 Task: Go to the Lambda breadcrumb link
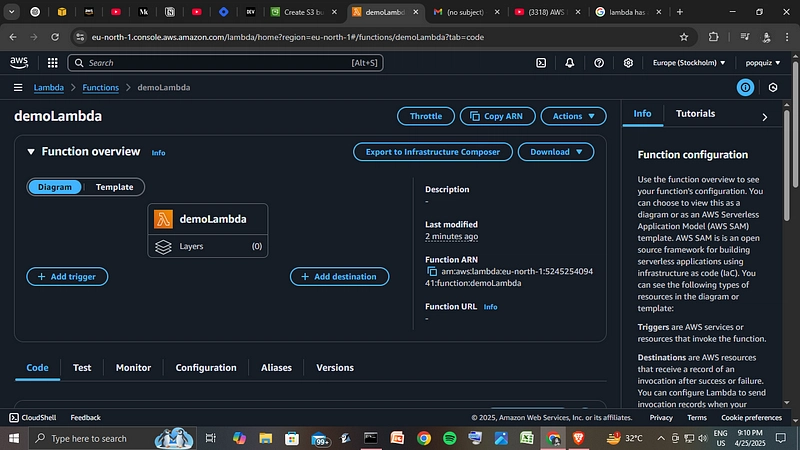(x=48, y=87)
